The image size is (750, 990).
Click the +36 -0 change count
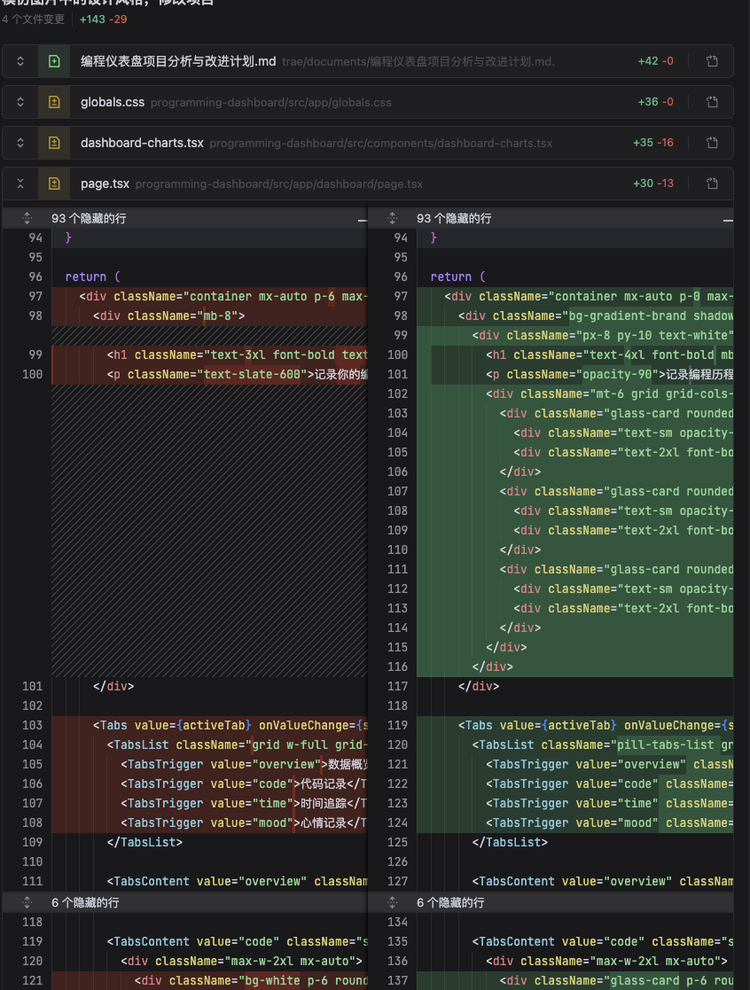click(655, 102)
